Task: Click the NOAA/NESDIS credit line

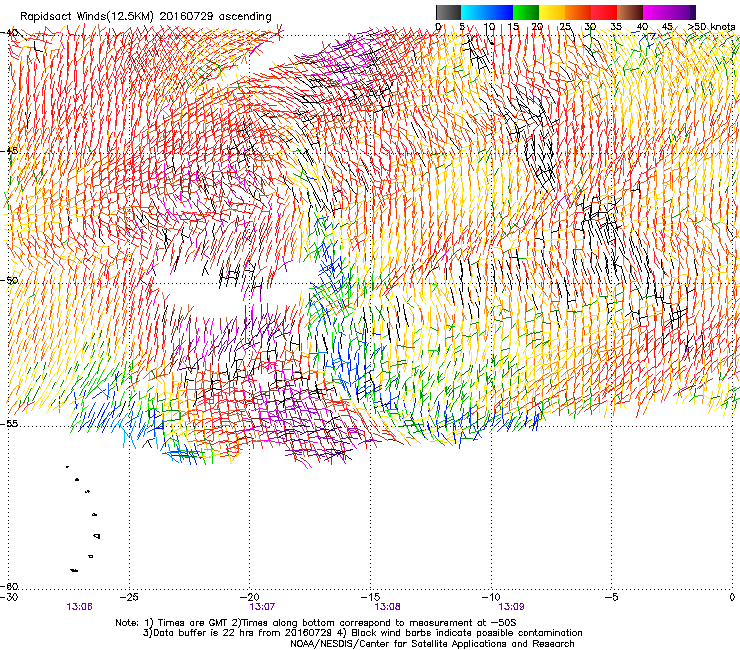Action: pyautogui.click(x=432, y=644)
